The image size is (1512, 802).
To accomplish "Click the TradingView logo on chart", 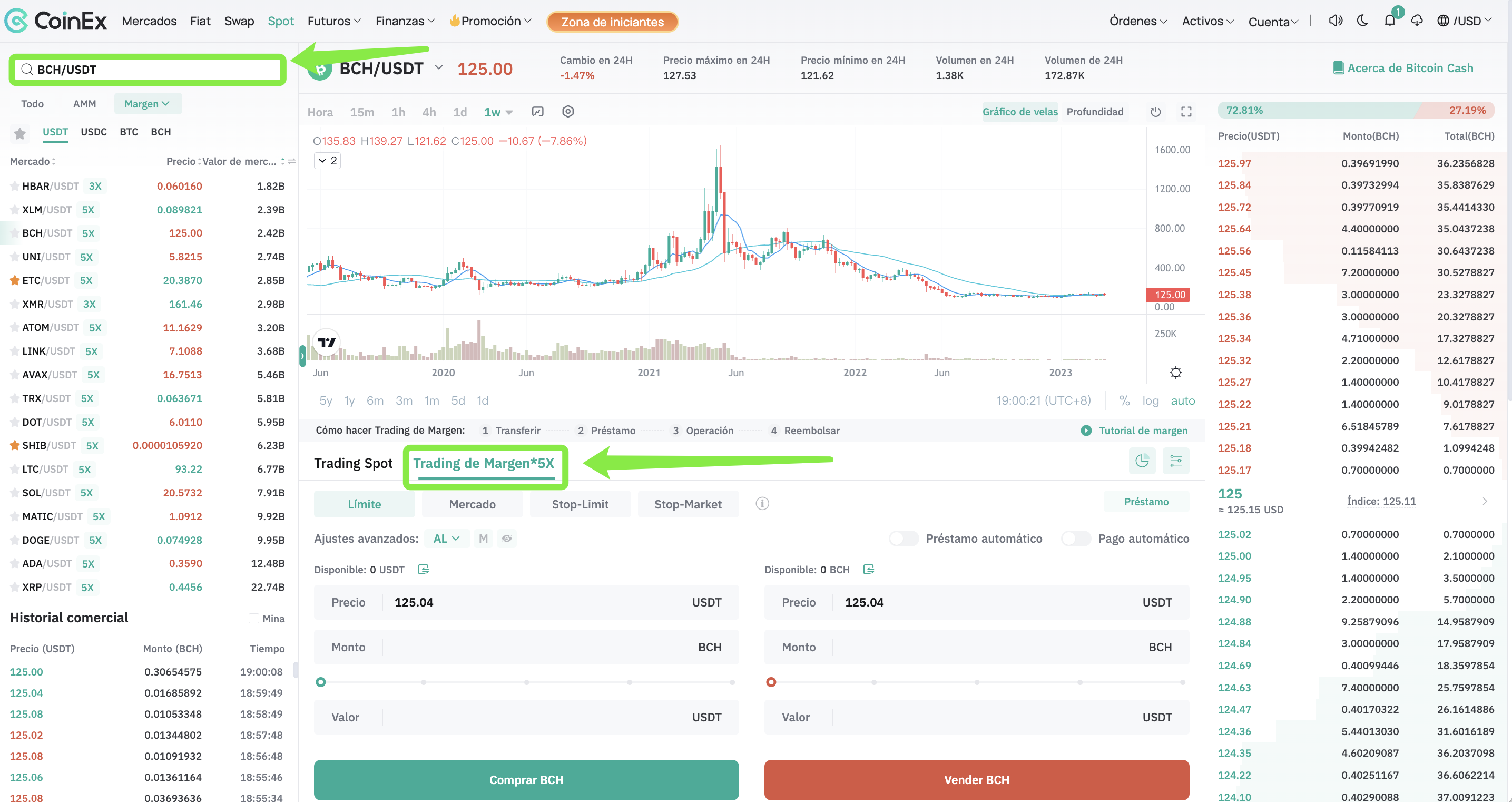I will click(x=326, y=343).
